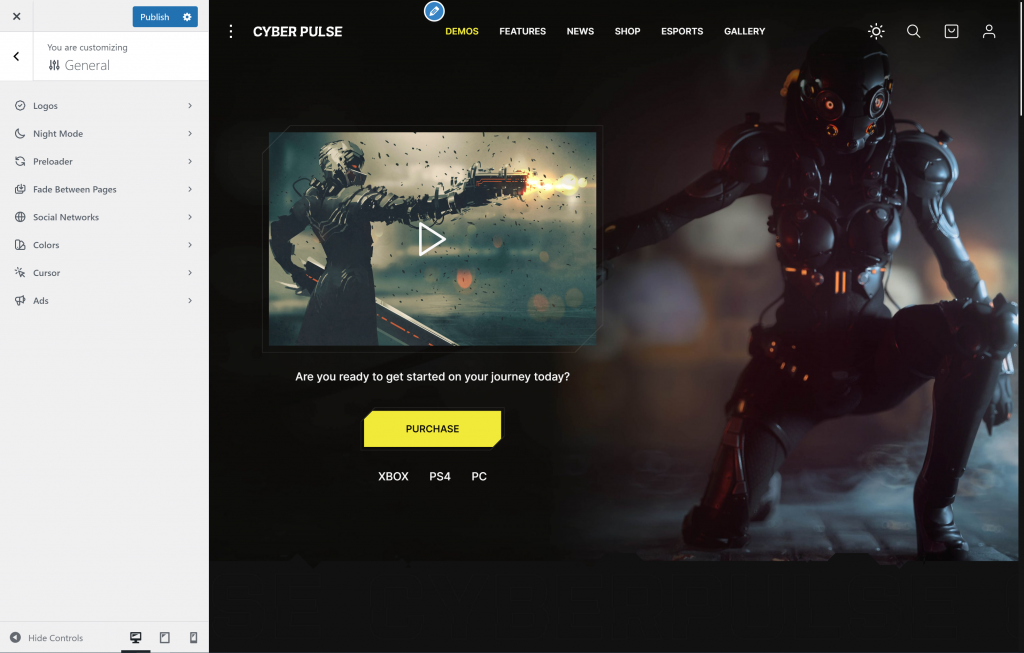Open the DEMOS menu item
The height and width of the screenshot is (653, 1024).
pos(462,31)
